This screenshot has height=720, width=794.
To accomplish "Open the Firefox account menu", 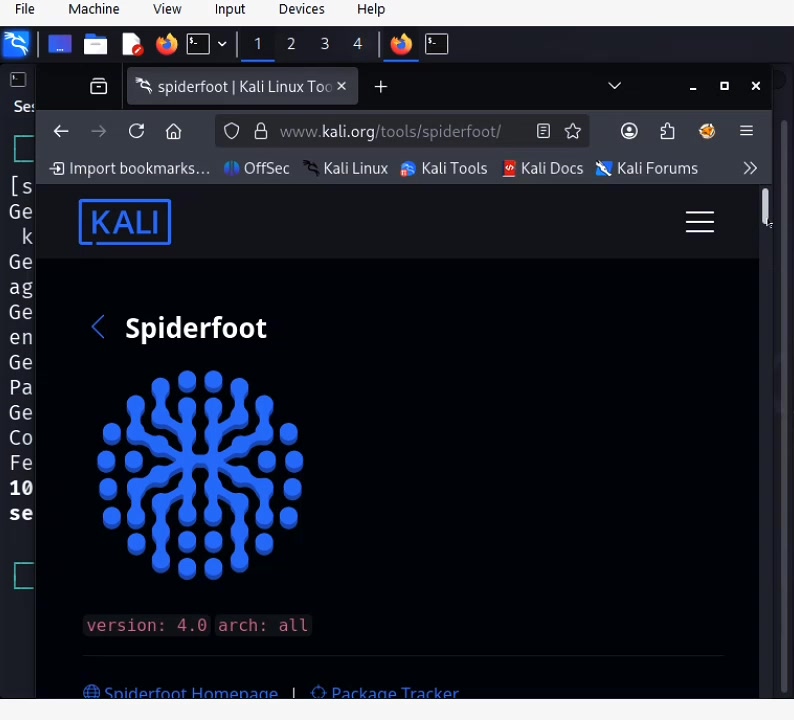I will (x=629, y=132).
